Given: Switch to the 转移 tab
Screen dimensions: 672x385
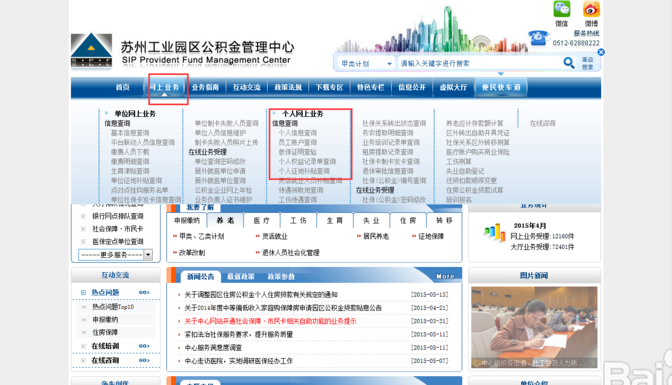Looking at the screenshot, I should [444, 220].
